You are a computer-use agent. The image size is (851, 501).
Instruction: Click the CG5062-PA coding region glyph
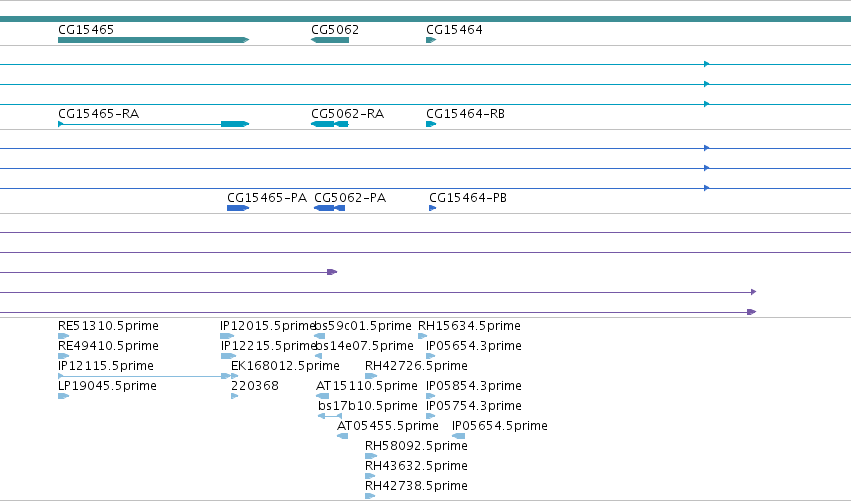tap(329, 208)
